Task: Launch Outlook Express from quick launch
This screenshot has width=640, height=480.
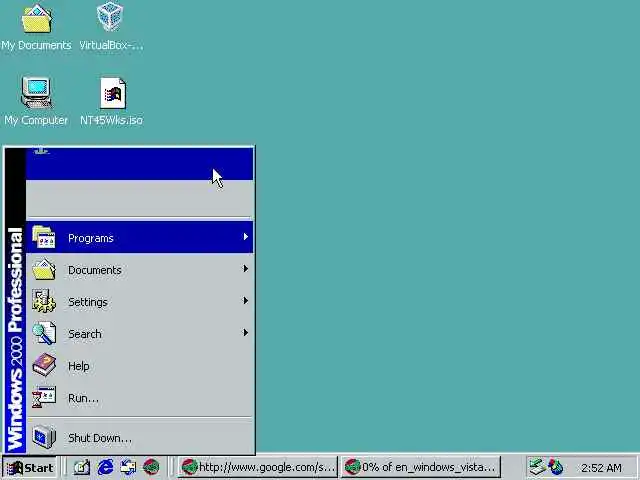Action: [128, 467]
